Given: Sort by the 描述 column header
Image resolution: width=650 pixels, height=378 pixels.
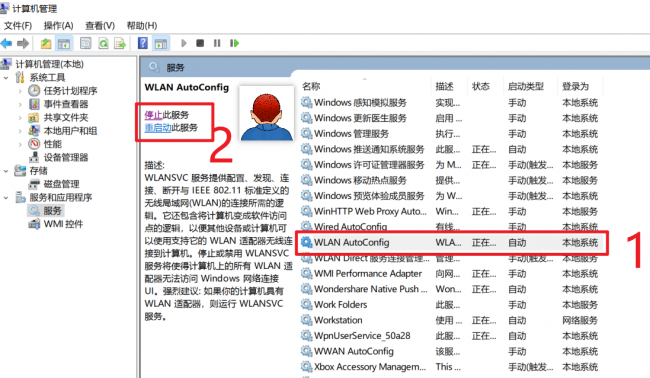Looking at the screenshot, I should click(x=444, y=86).
